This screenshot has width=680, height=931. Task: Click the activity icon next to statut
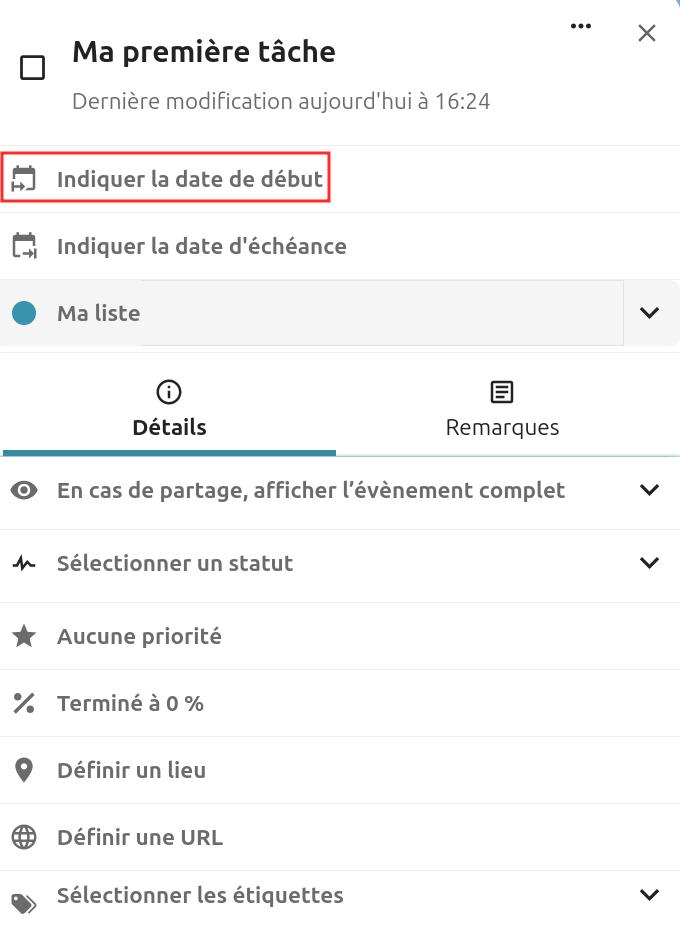(25, 562)
